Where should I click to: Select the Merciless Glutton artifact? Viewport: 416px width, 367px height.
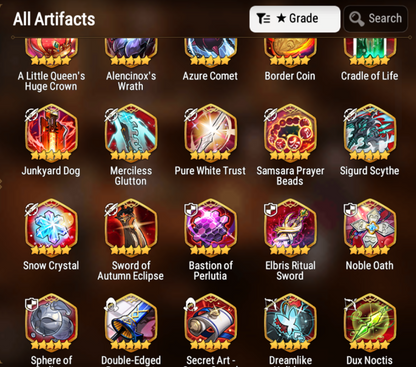[x=131, y=133]
